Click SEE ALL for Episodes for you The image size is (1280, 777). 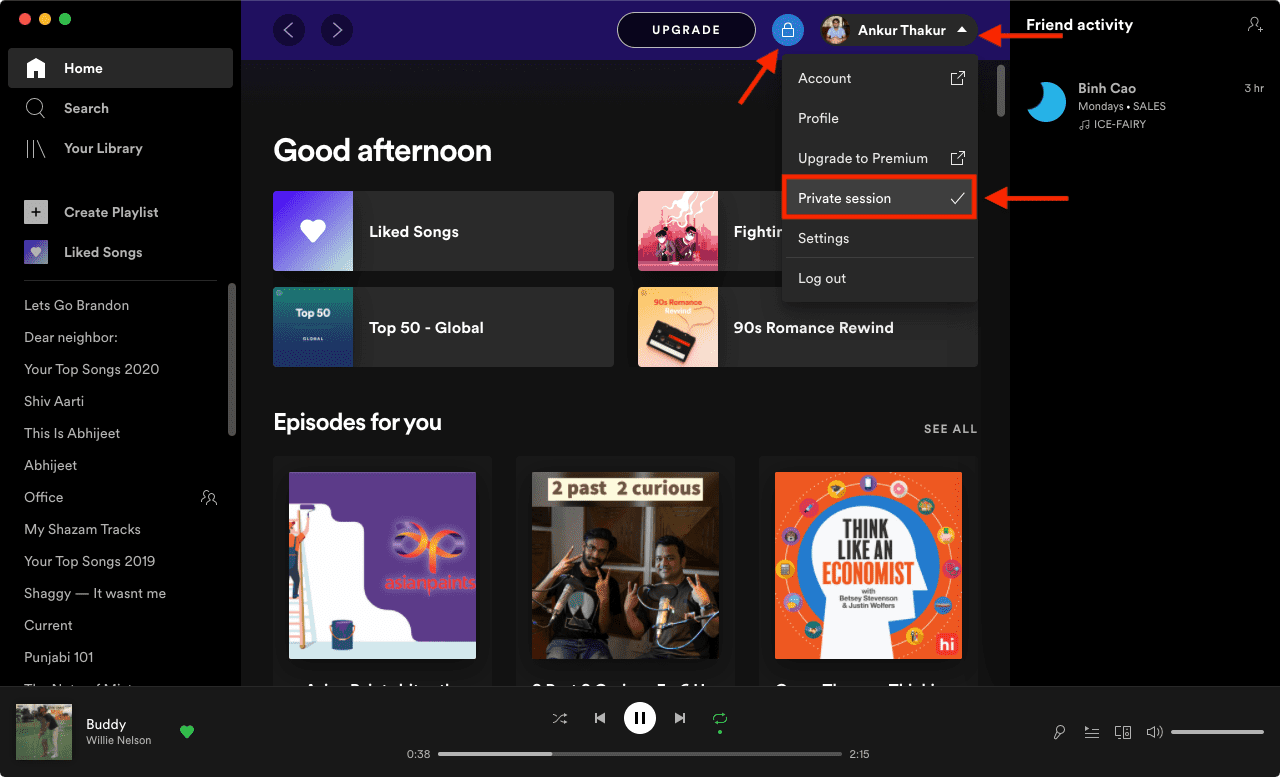[950, 429]
